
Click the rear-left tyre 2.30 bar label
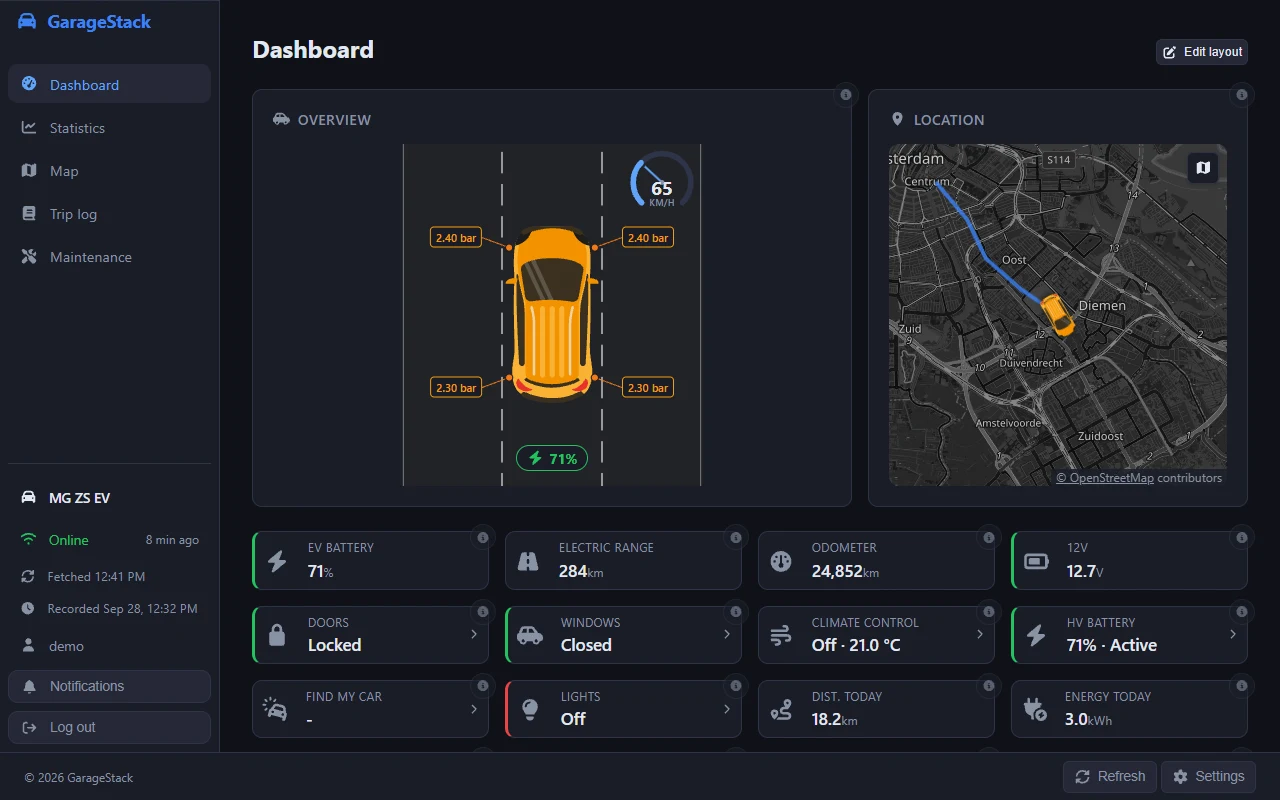click(455, 387)
